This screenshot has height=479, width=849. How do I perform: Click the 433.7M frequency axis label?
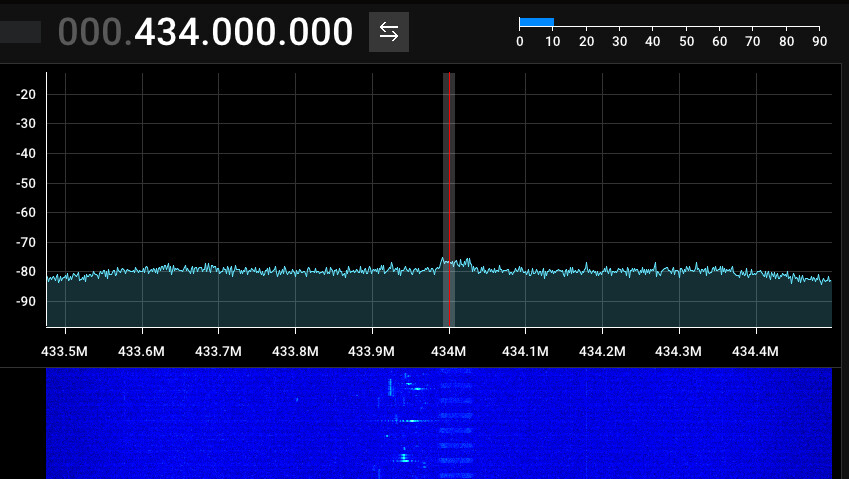(x=218, y=351)
